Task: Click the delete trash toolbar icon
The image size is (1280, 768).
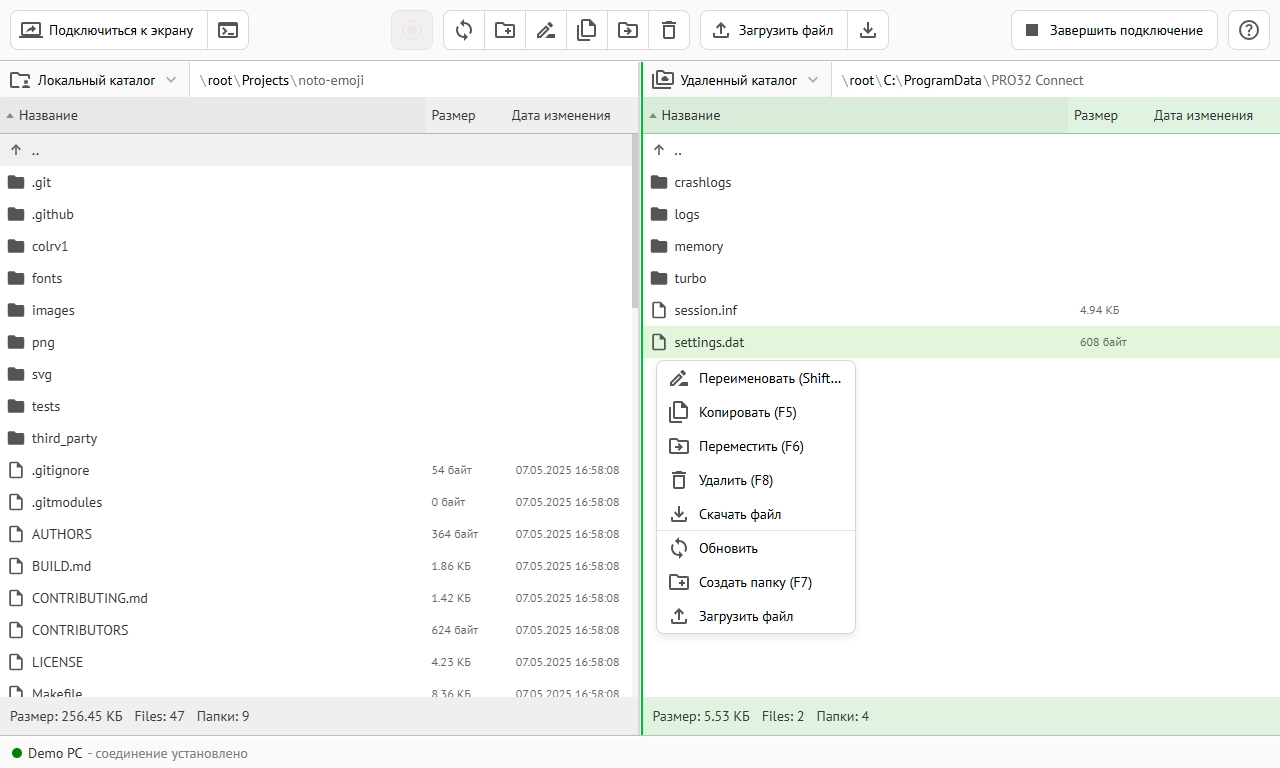Action: 669,30
